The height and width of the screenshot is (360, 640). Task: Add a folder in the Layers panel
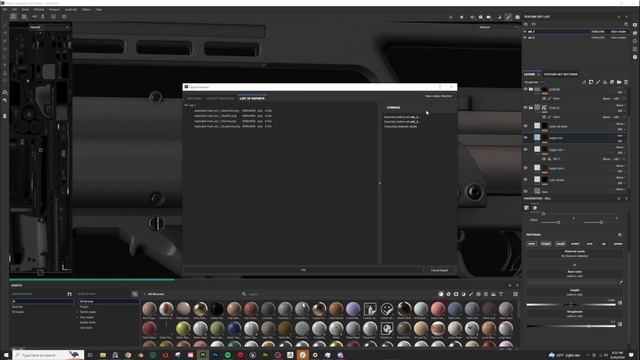click(x=619, y=82)
